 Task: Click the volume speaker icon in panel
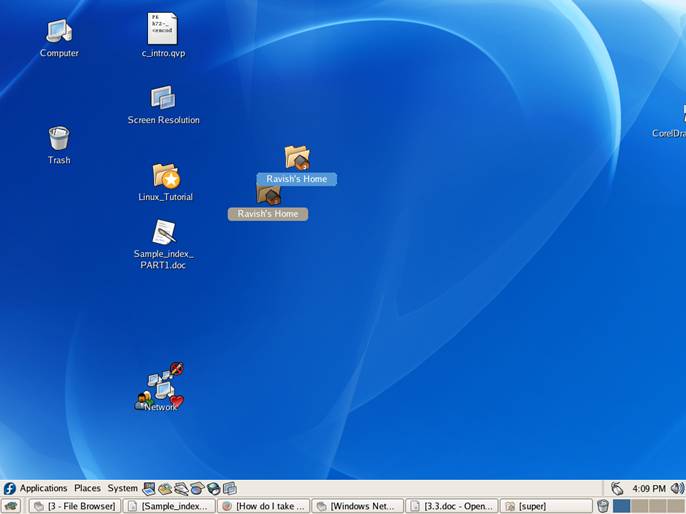pos(676,488)
